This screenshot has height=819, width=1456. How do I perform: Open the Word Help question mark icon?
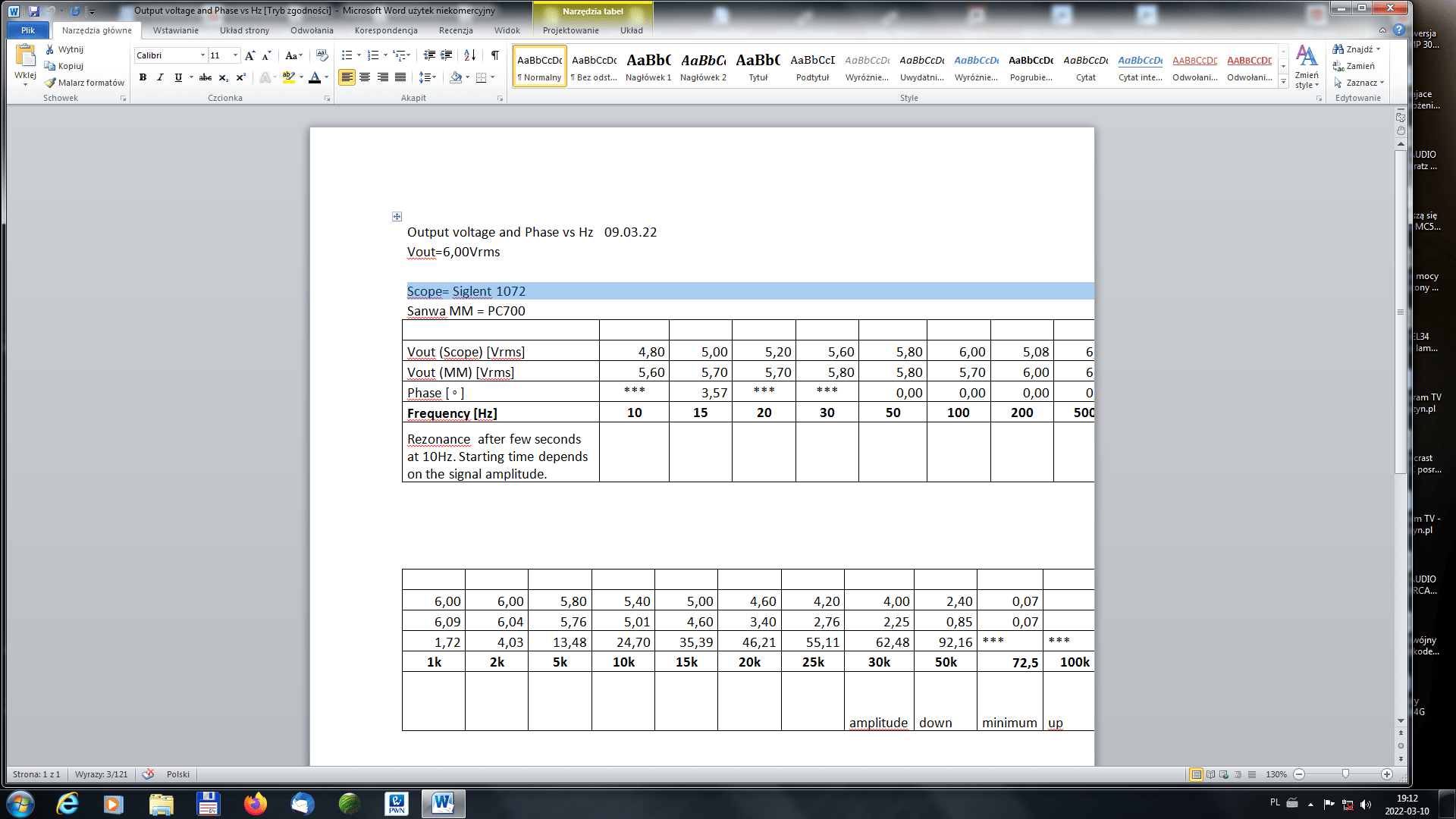1399,30
